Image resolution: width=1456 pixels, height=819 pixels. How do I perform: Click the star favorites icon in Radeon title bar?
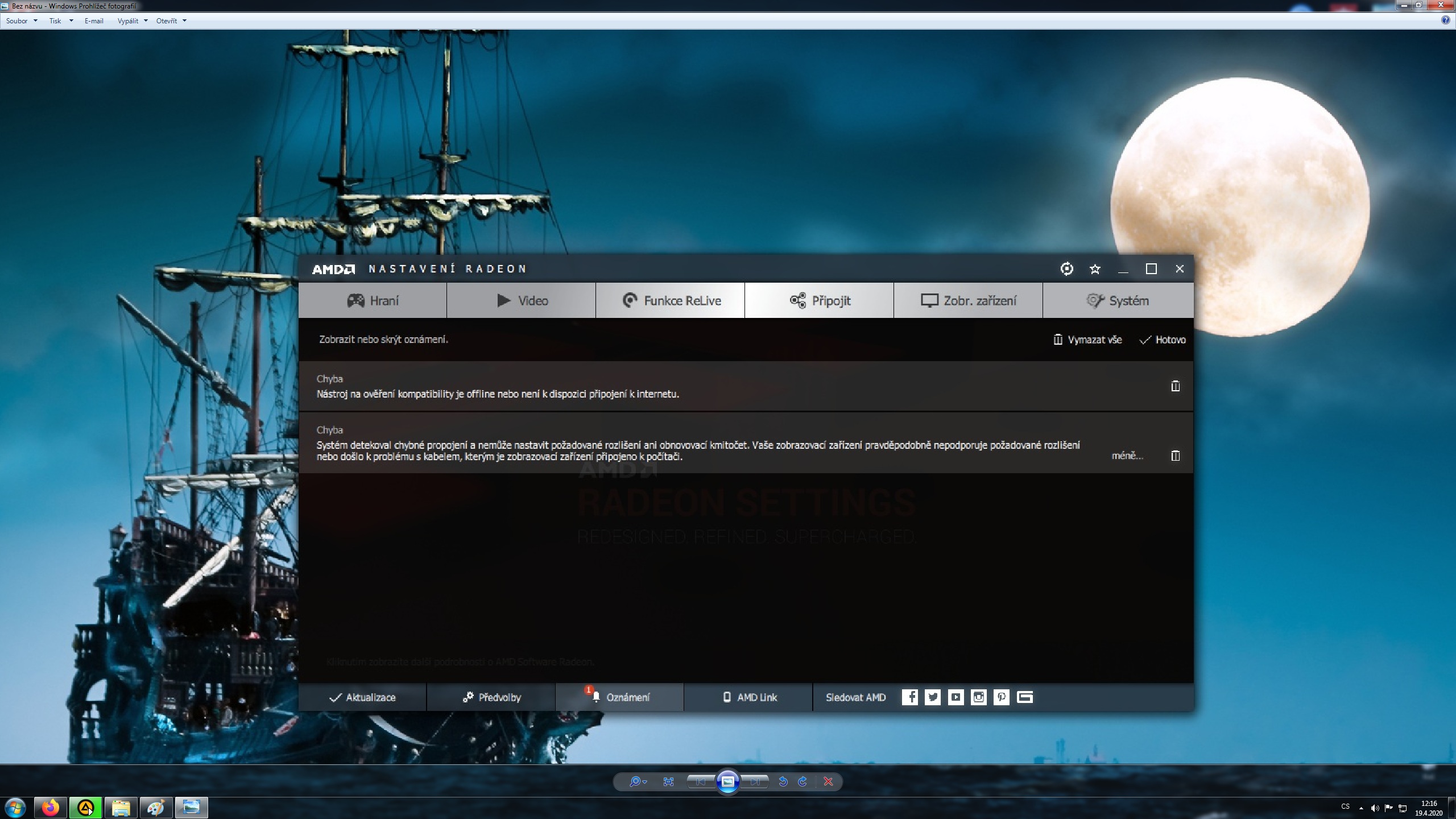(1095, 269)
